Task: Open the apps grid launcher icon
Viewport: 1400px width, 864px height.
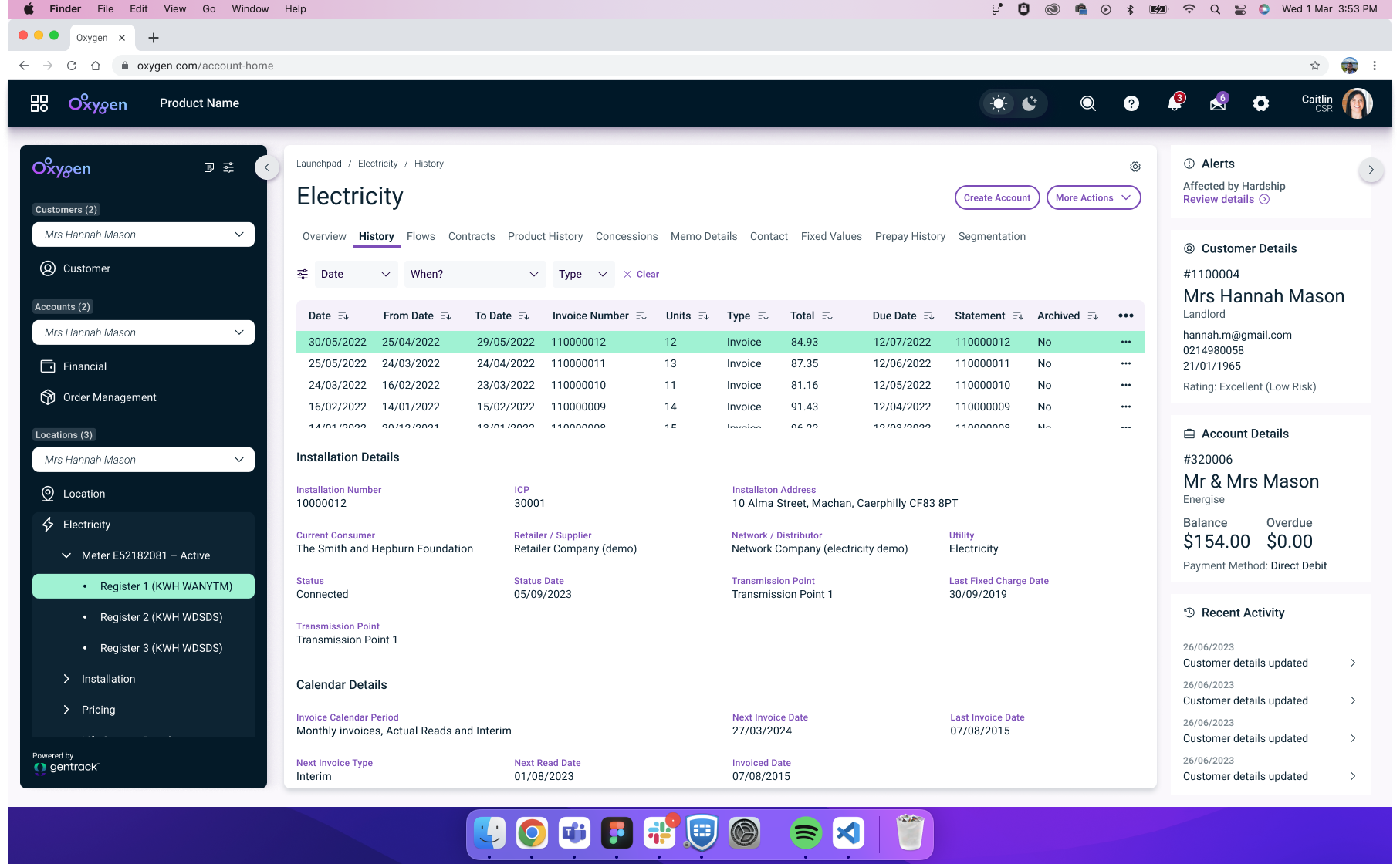Action: [39, 103]
